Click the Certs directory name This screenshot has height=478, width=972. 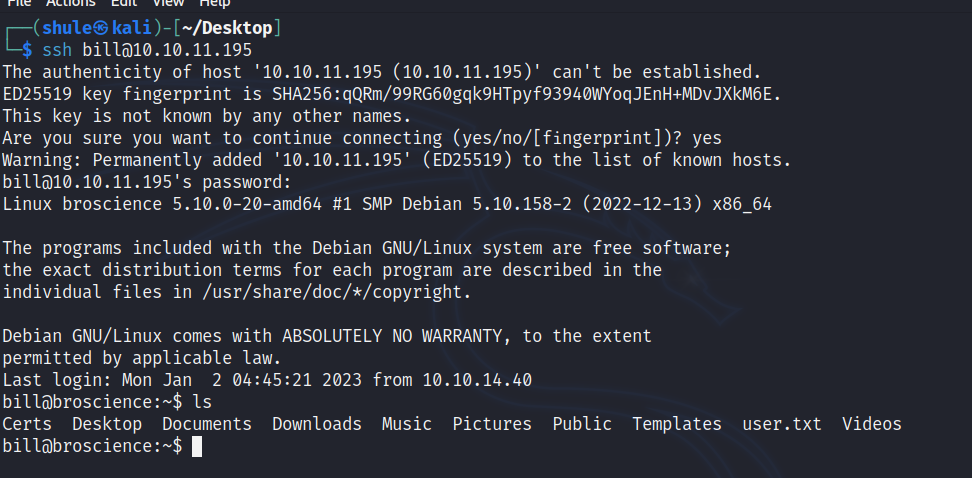coord(27,424)
